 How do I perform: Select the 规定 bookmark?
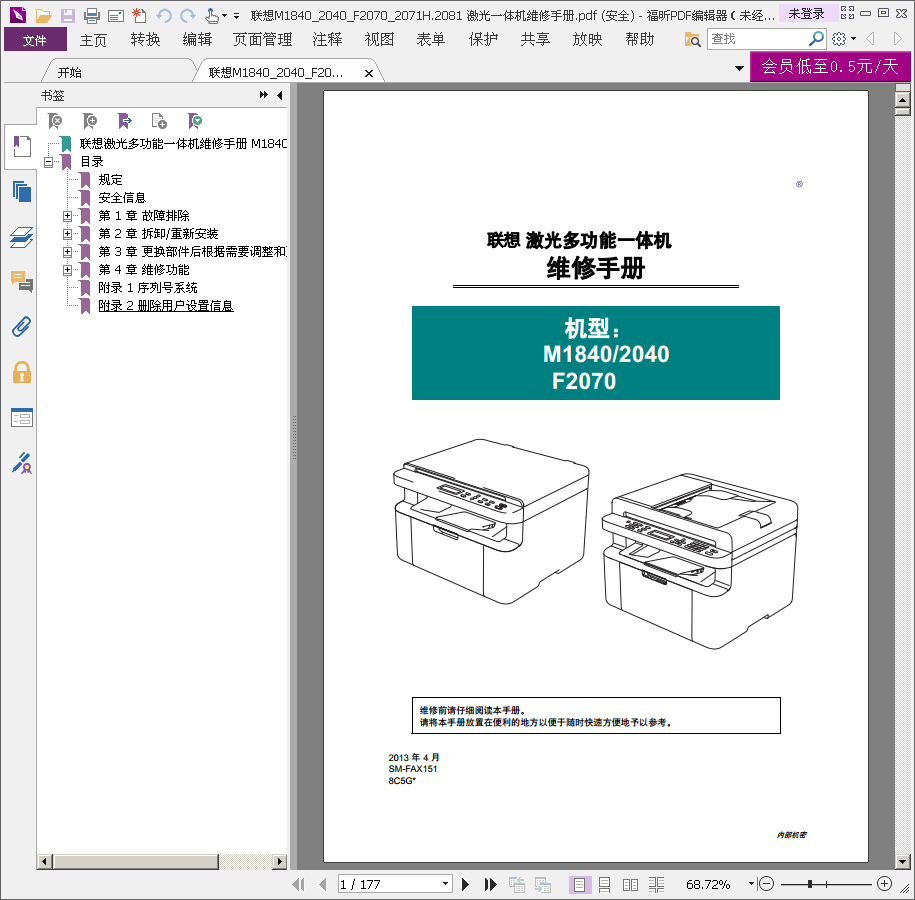(110, 180)
